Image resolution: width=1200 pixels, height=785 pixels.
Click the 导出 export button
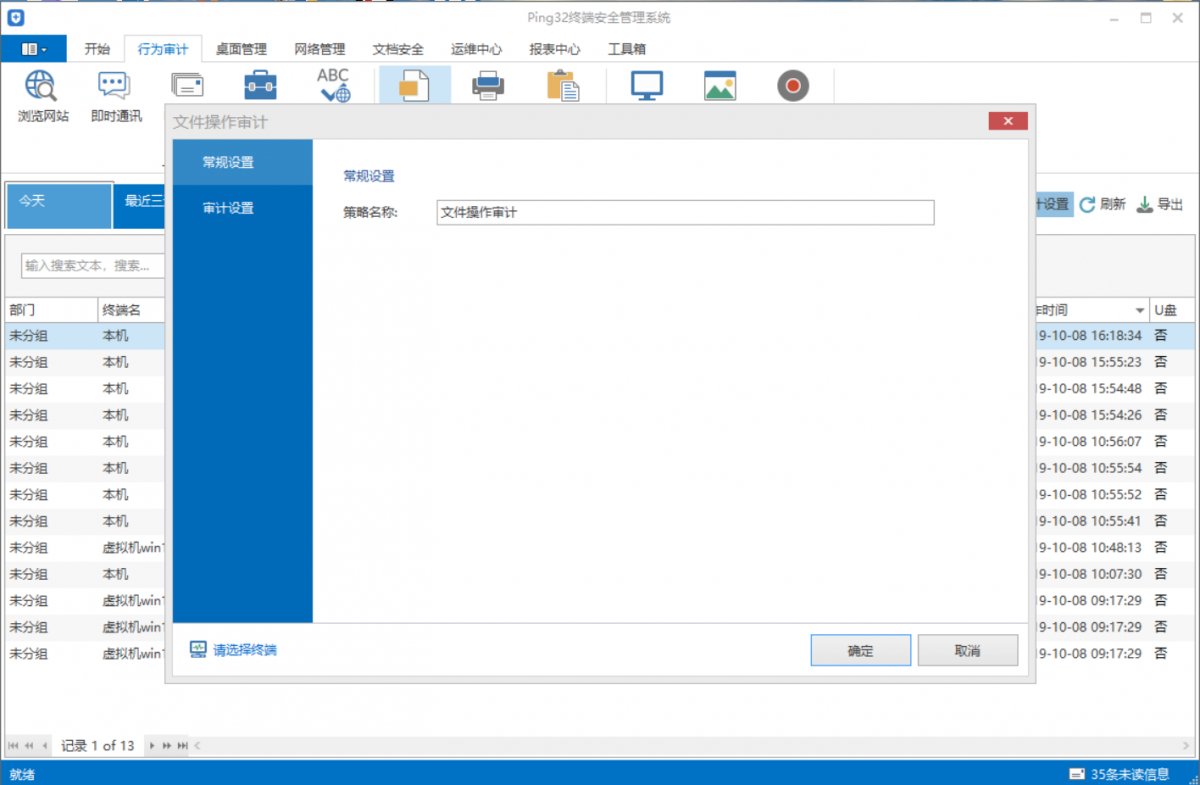pyautogui.click(x=1160, y=204)
